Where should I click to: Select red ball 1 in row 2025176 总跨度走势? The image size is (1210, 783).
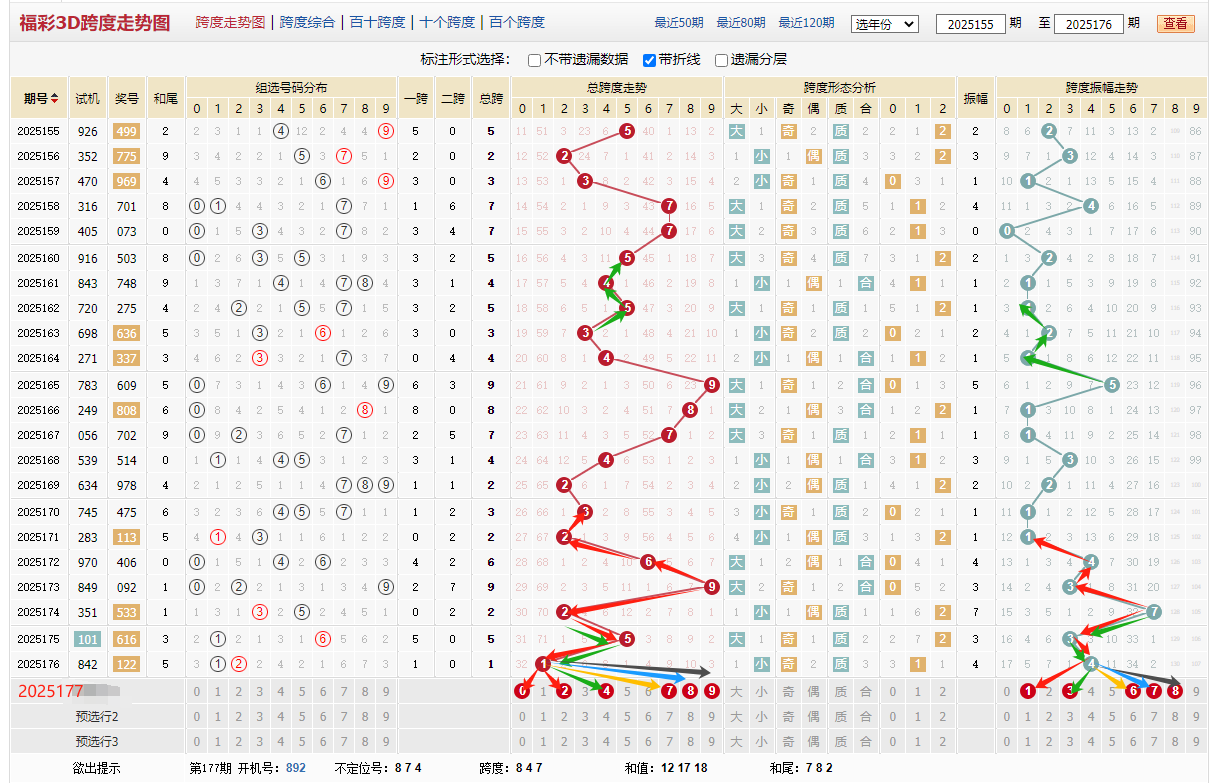pos(543,663)
